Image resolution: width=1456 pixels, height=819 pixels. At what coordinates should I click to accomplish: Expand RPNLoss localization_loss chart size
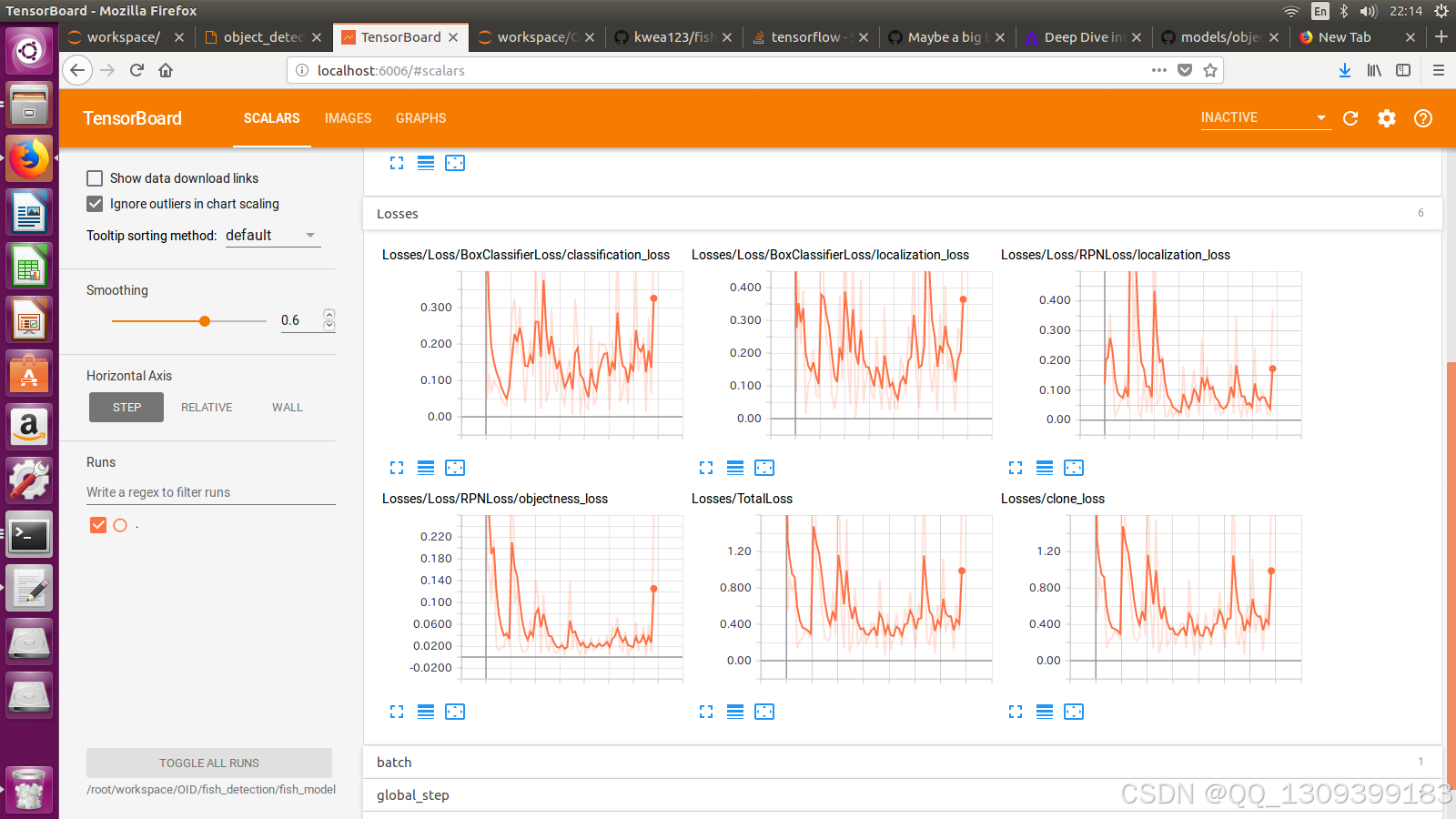(1016, 468)
